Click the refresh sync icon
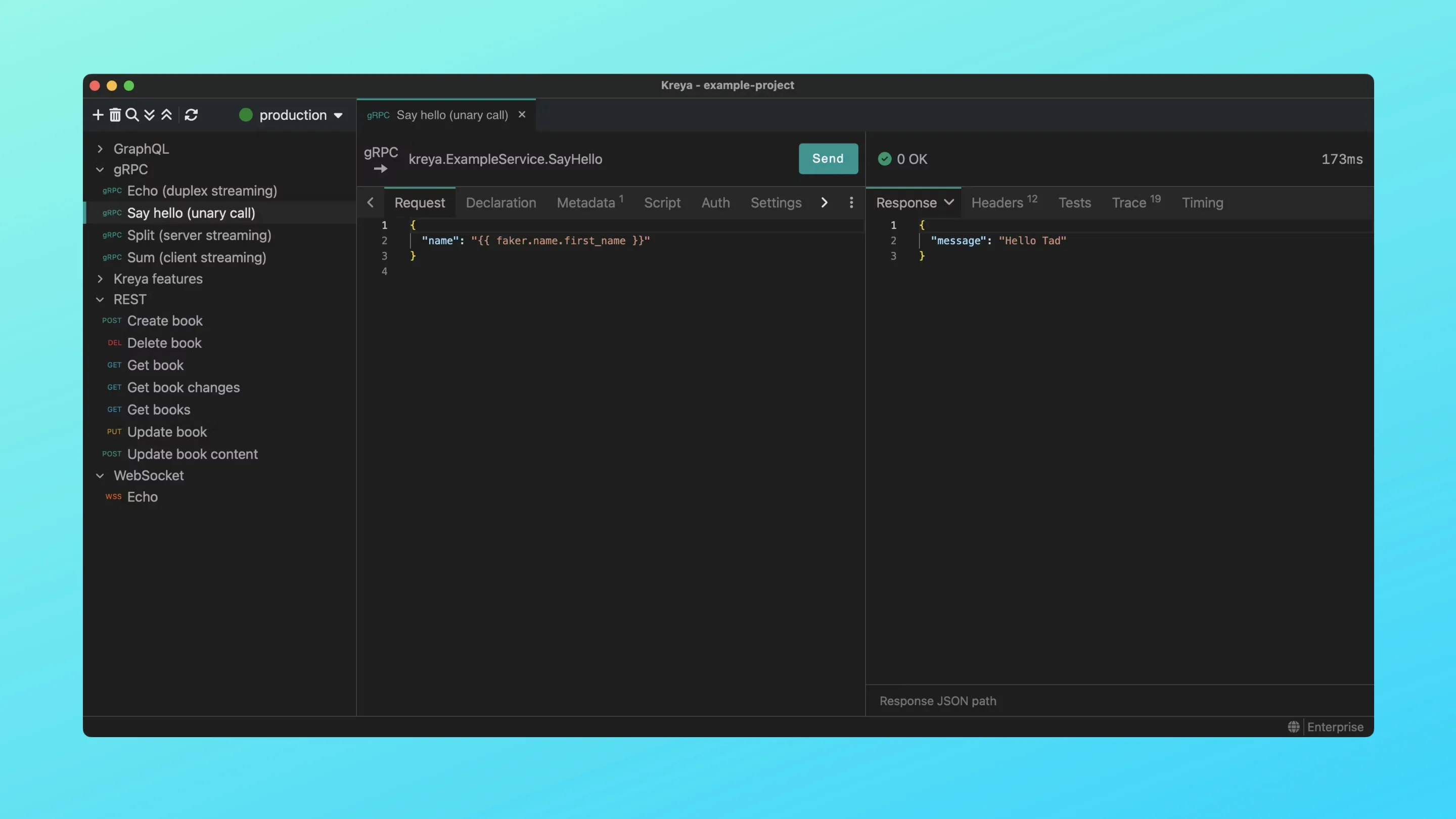1456x819 pixels. click(191, 115)
